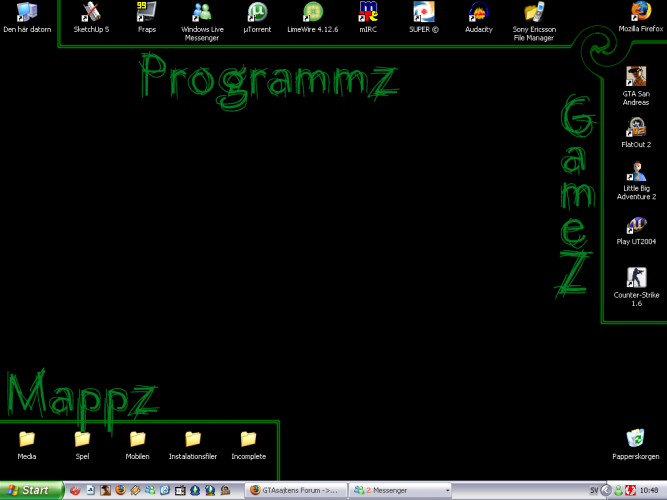
Task: Open Counter-Strike 1.6 shortcut
Action: [636, 277]
